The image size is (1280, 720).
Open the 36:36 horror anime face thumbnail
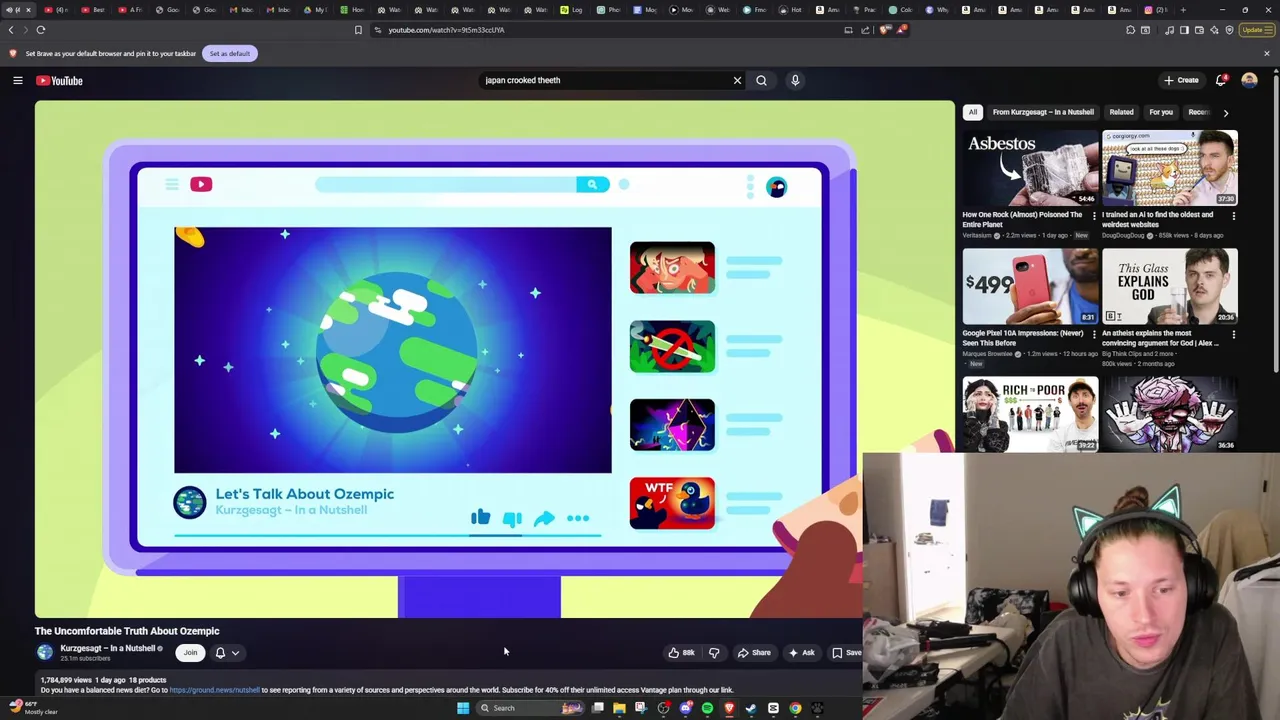click(x=1170, y=413)
